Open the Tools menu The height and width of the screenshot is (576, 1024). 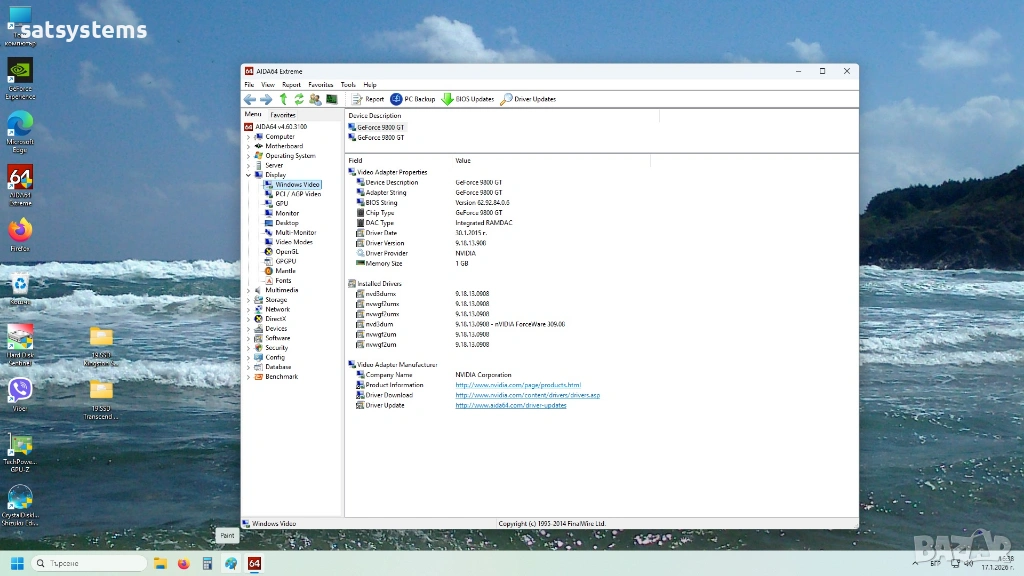[348, 85]
